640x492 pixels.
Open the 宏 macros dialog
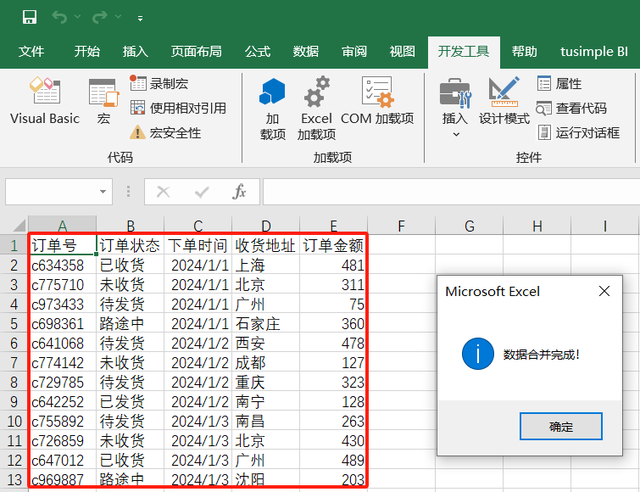104,101
